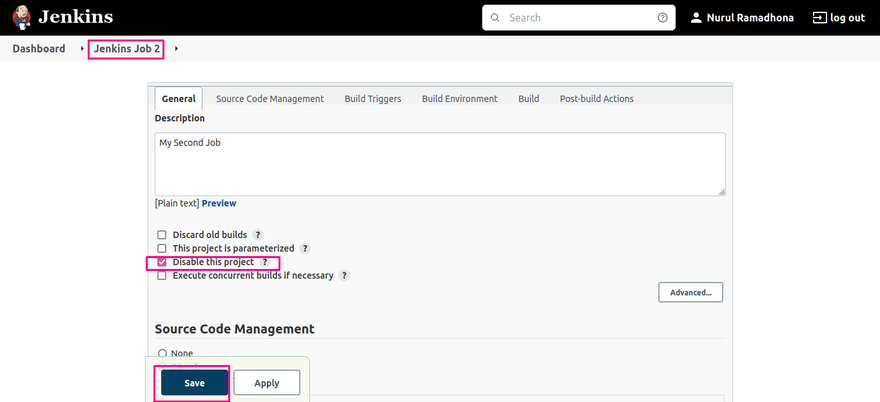Screen dimensions: 880x402
Task: Click the Jenkins butler logo icon
Action: (22, 17)
